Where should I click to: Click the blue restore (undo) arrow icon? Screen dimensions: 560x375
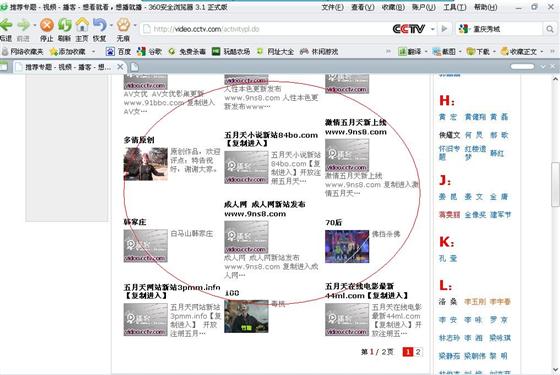pyautogui.click(x=100, y=25)
